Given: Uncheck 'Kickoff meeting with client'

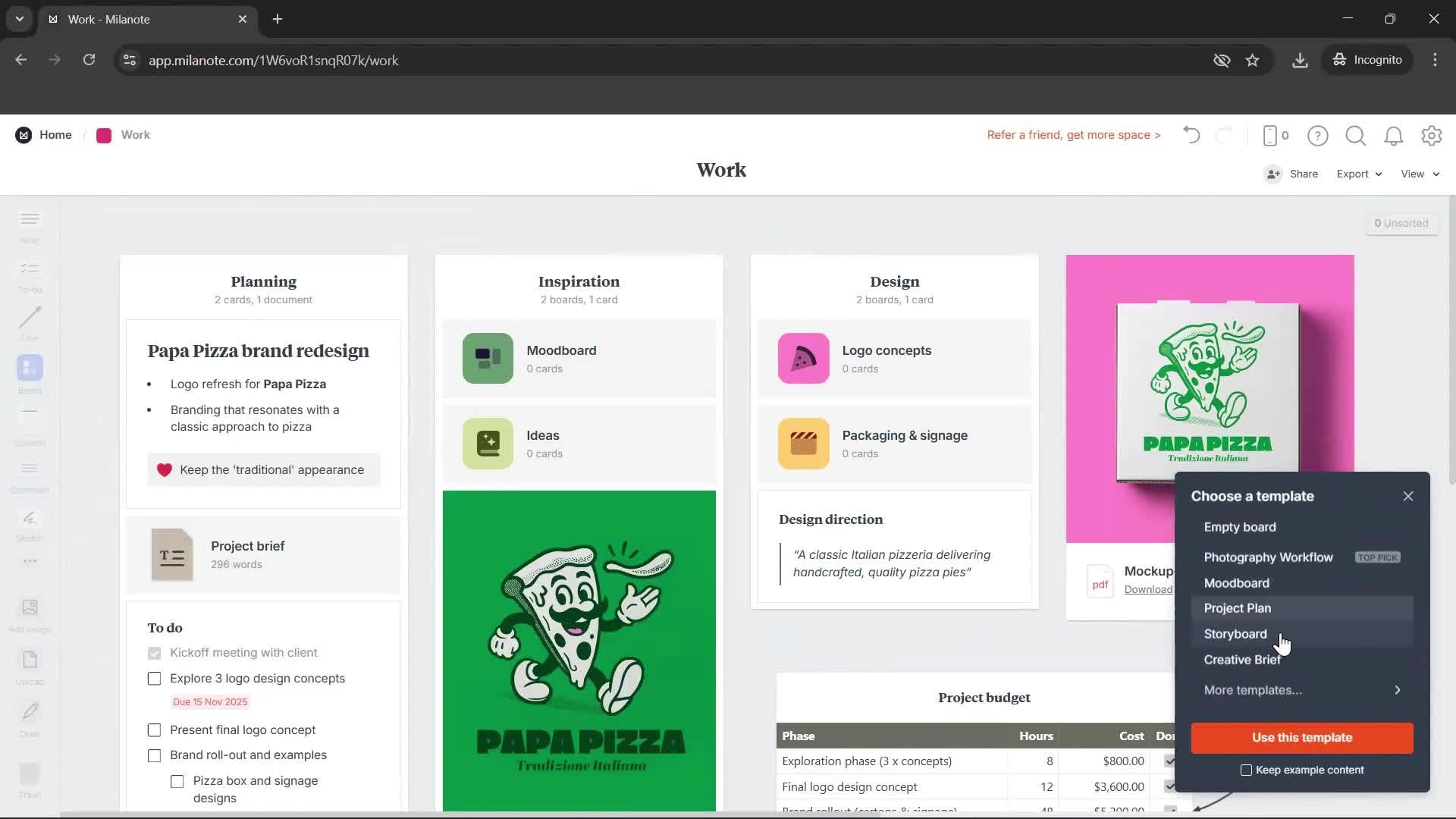Looking at the screenshot, I should click(154, 652).
